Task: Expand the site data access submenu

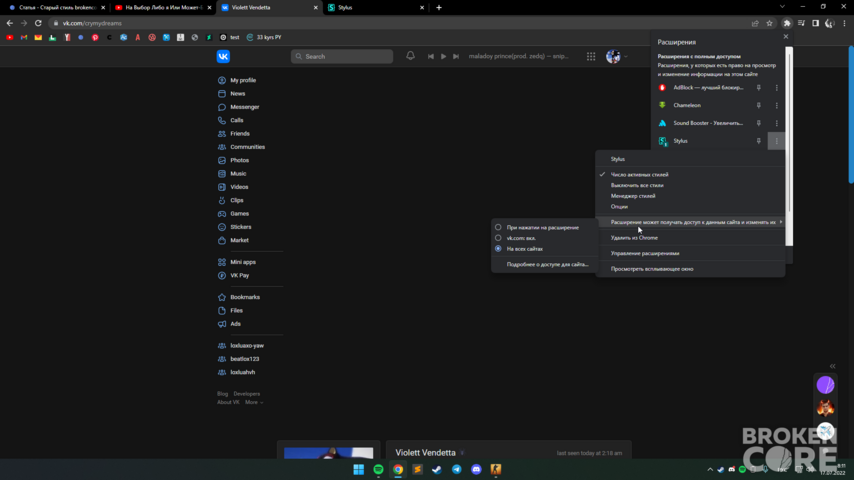Action: coord(690,222)
